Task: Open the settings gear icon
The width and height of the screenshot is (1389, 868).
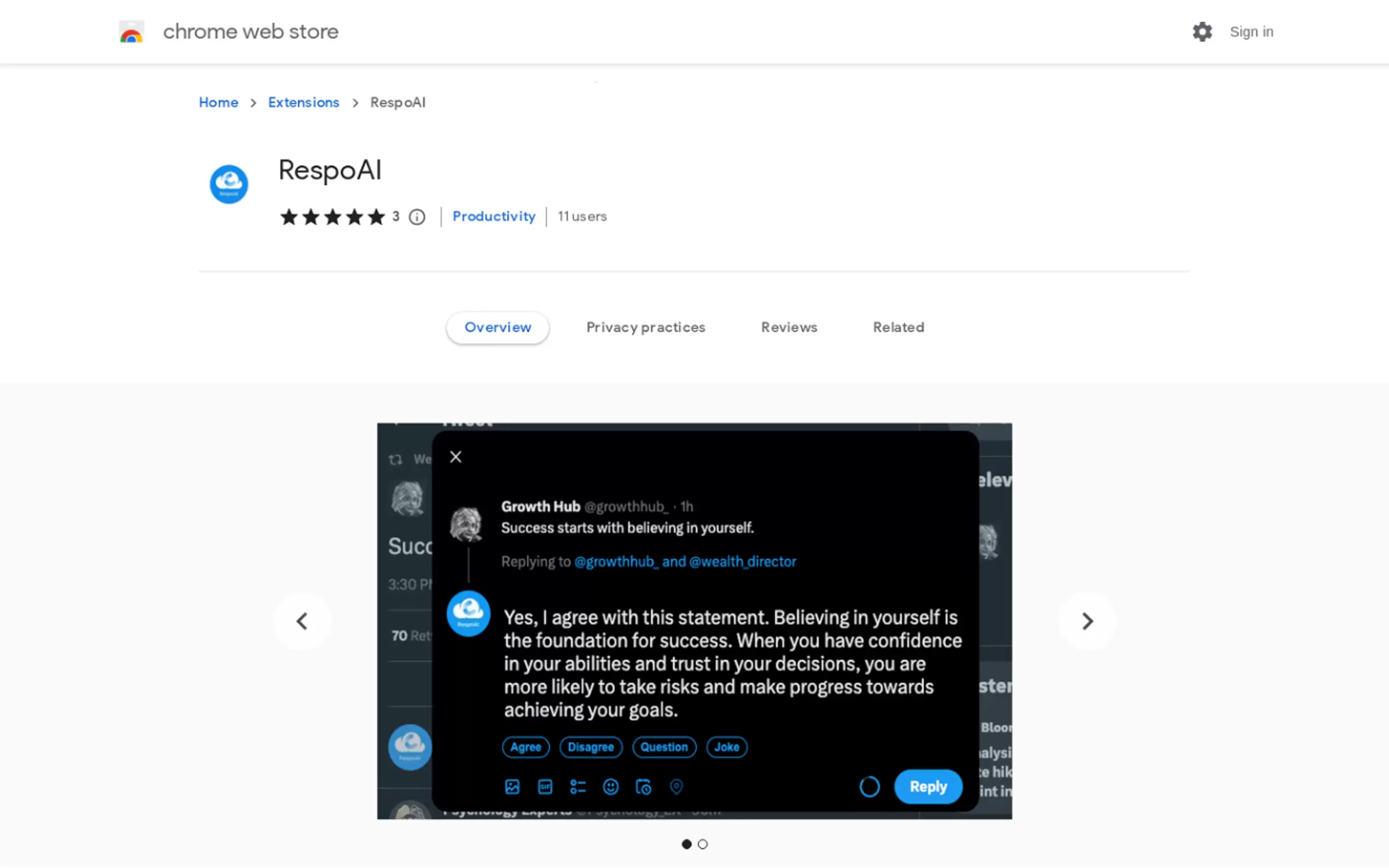Action: pos(1202,32)
